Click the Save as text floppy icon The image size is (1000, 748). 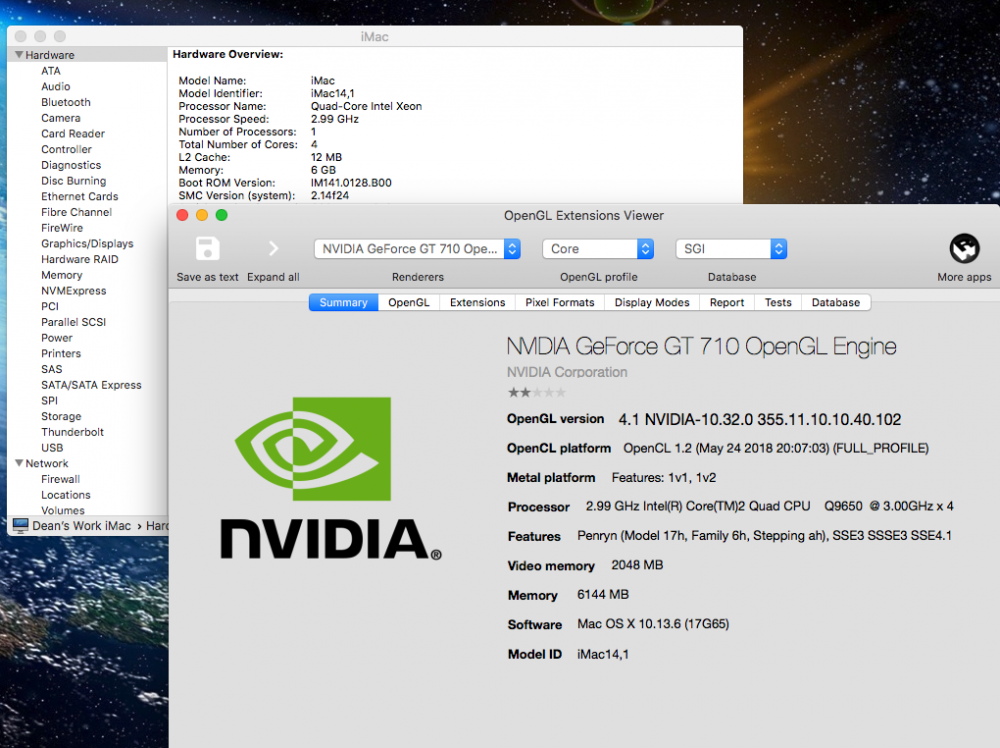point(207,249)
